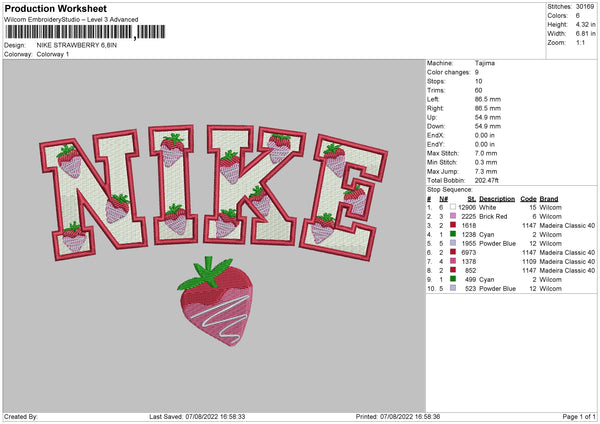Click the 'Production Worksheet' title

(56, 8)
